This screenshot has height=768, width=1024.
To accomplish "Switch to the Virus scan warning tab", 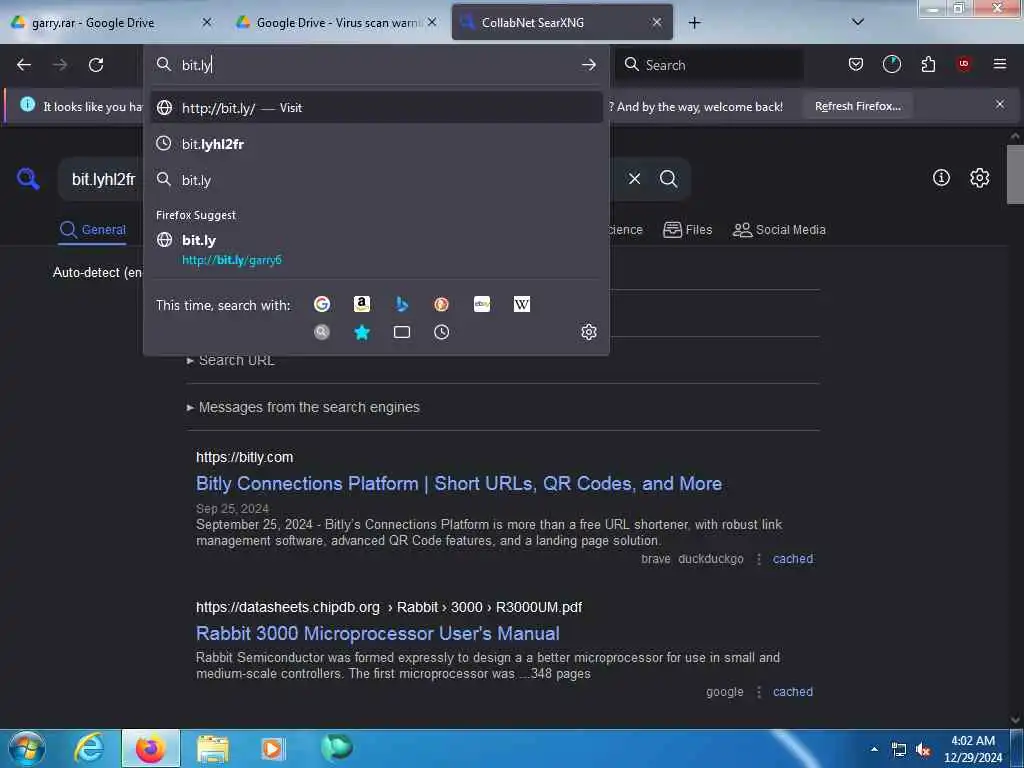I will pos(336,23).
